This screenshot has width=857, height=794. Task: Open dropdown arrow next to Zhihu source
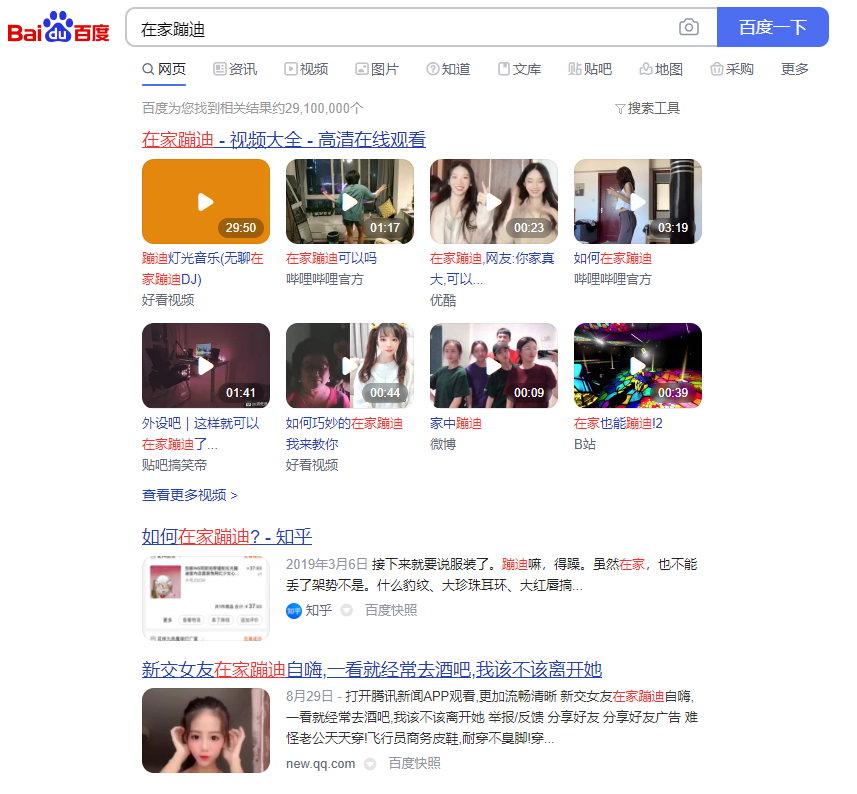(x=347, y=610)
